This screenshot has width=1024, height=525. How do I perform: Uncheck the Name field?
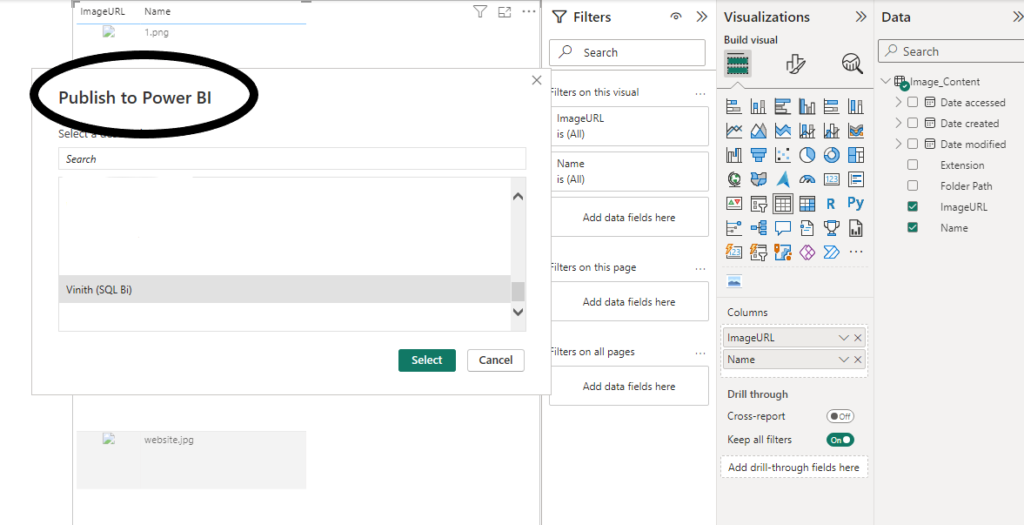(913, 228)
